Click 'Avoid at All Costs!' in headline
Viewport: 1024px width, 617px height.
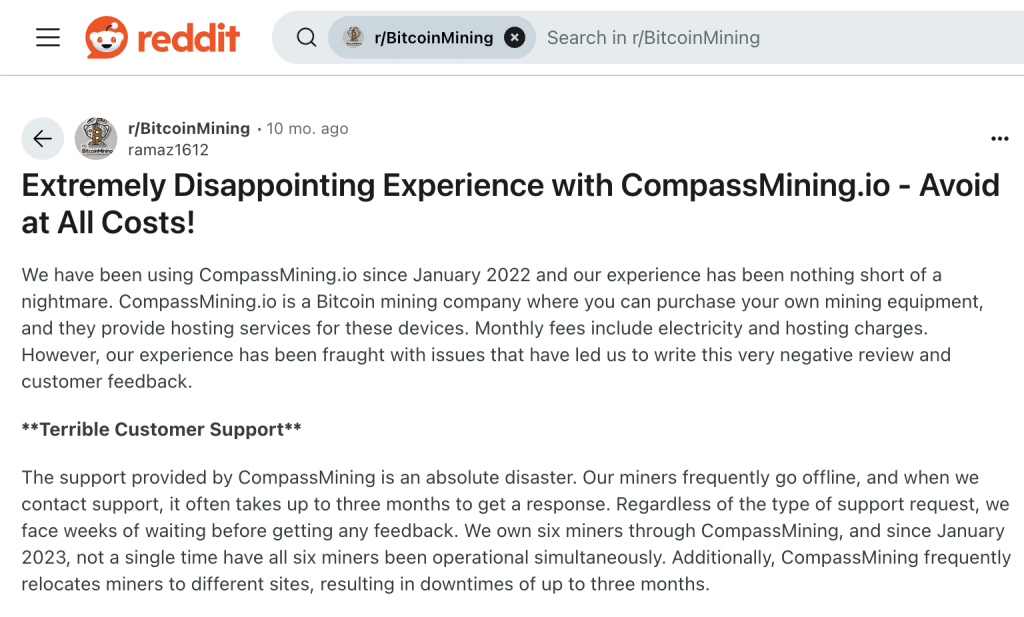pos(109,222)
